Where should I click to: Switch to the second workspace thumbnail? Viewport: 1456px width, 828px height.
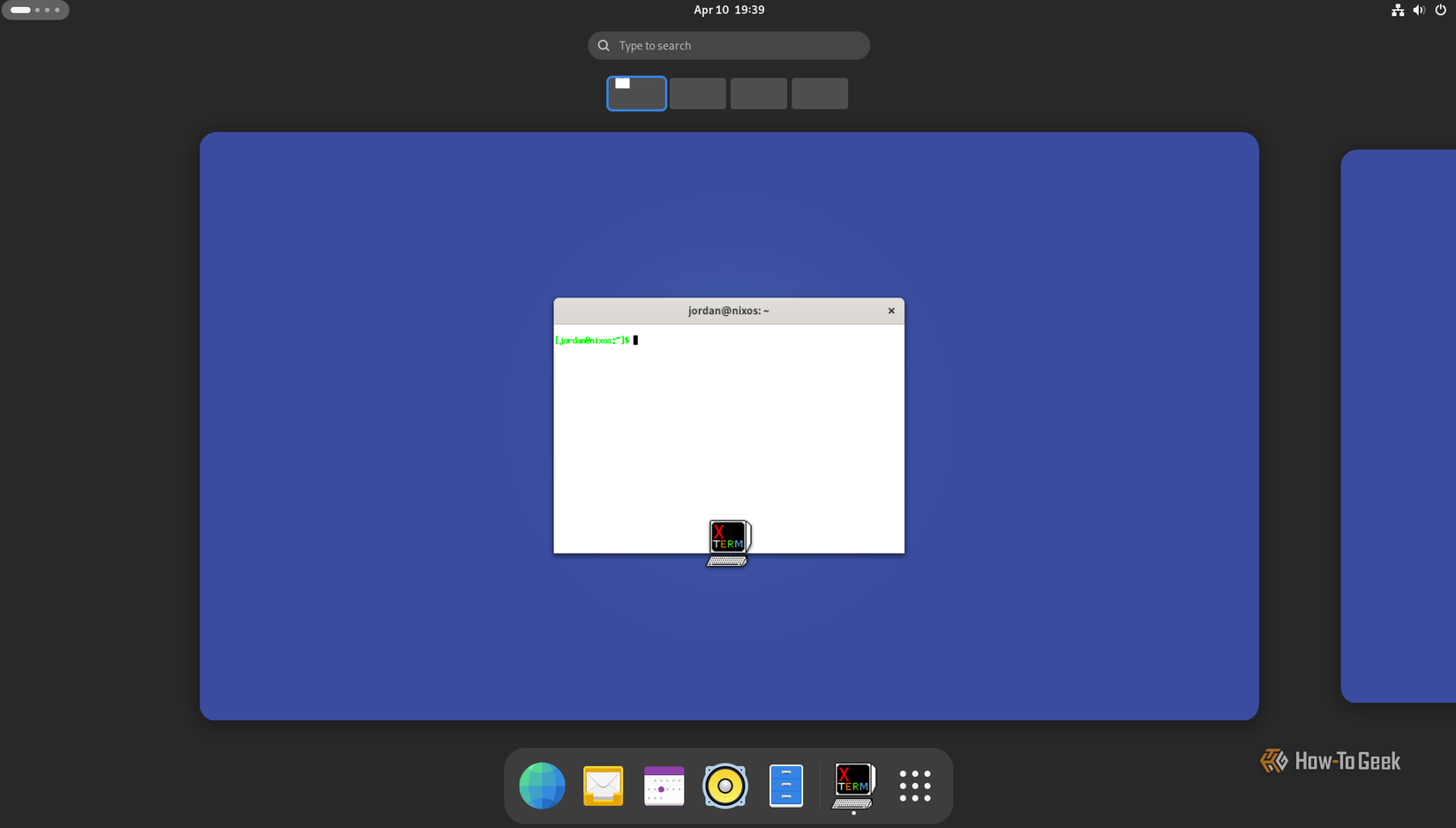[x=697, y=93]
